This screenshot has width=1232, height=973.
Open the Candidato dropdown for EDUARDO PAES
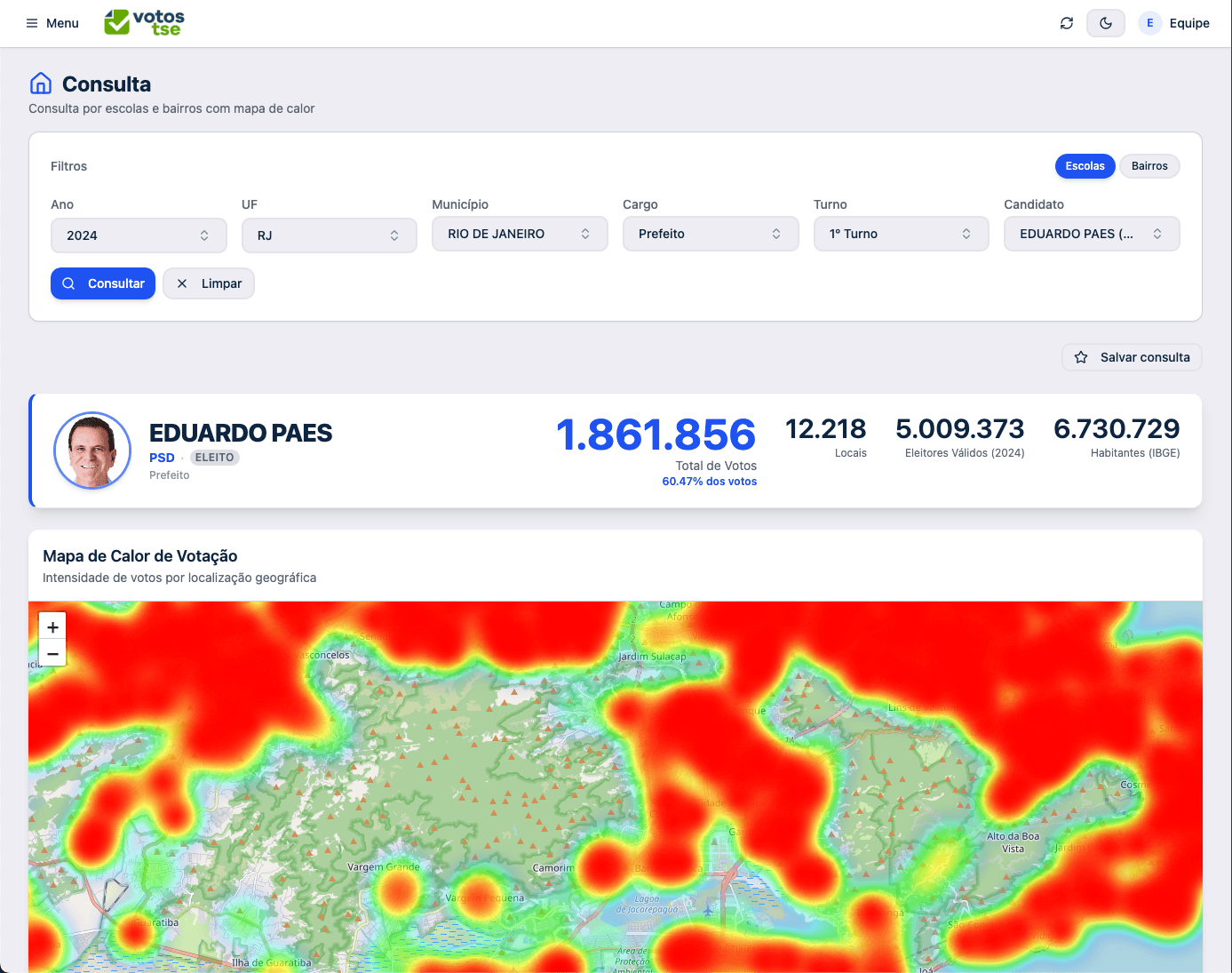1092,234
